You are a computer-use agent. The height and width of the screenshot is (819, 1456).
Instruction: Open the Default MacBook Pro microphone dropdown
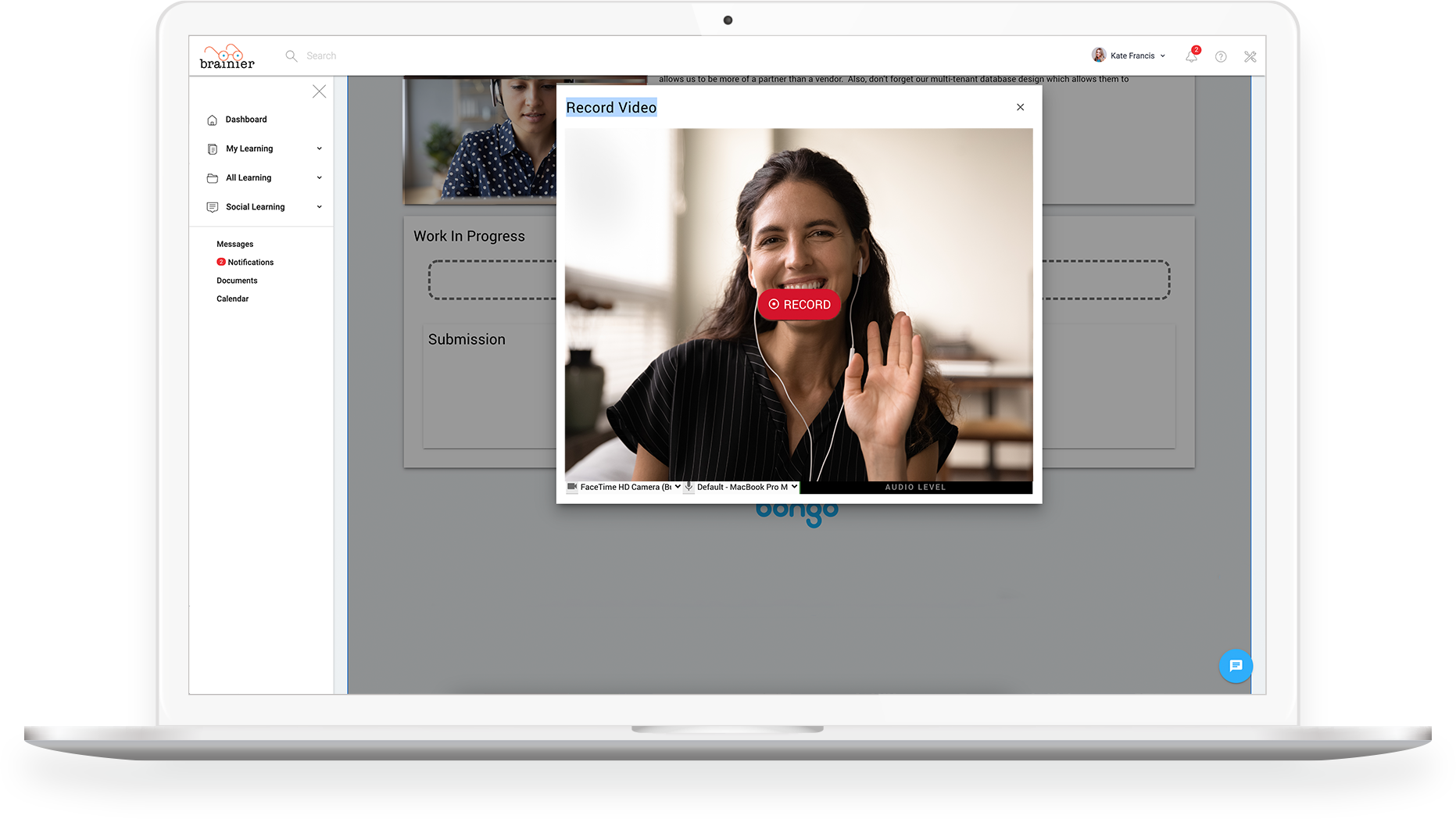click(747, 487)
